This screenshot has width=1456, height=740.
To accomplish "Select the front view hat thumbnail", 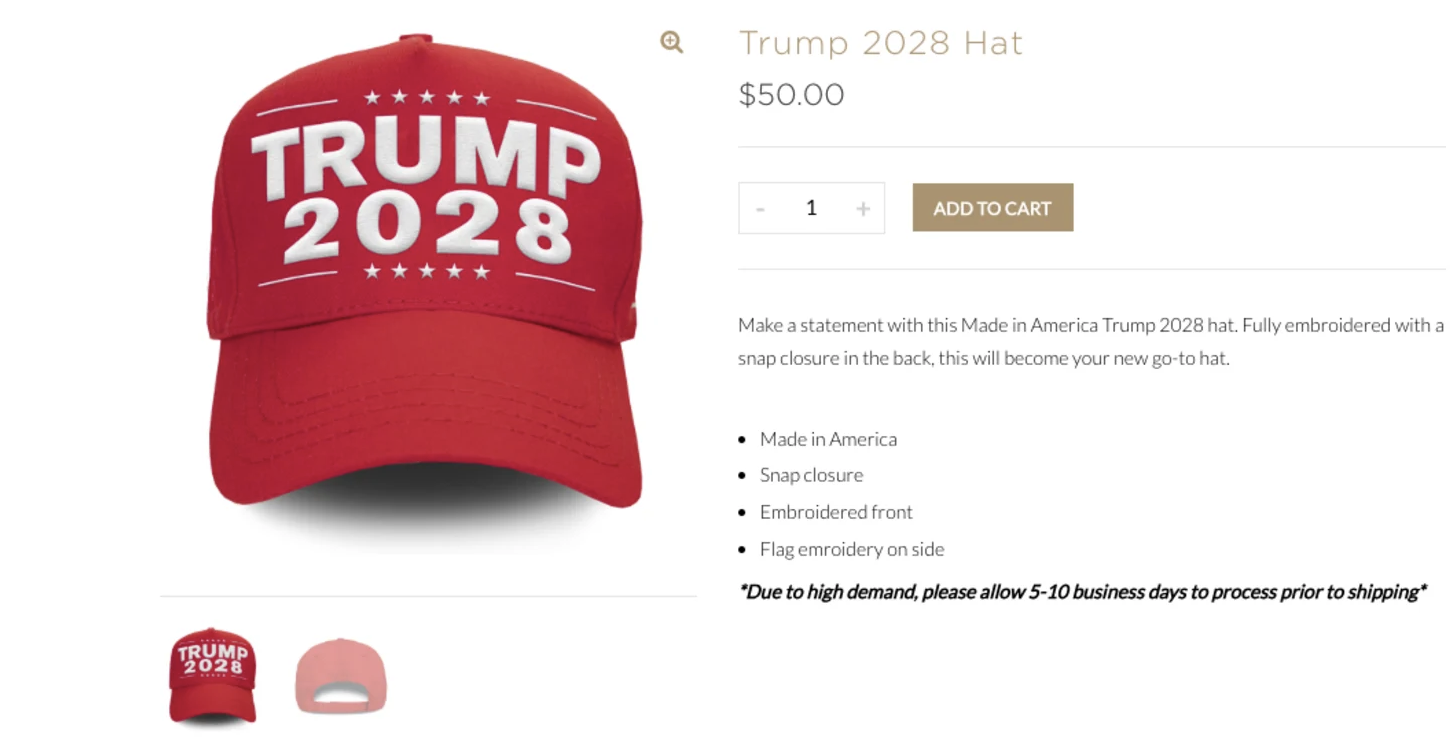I will point(212,675).
